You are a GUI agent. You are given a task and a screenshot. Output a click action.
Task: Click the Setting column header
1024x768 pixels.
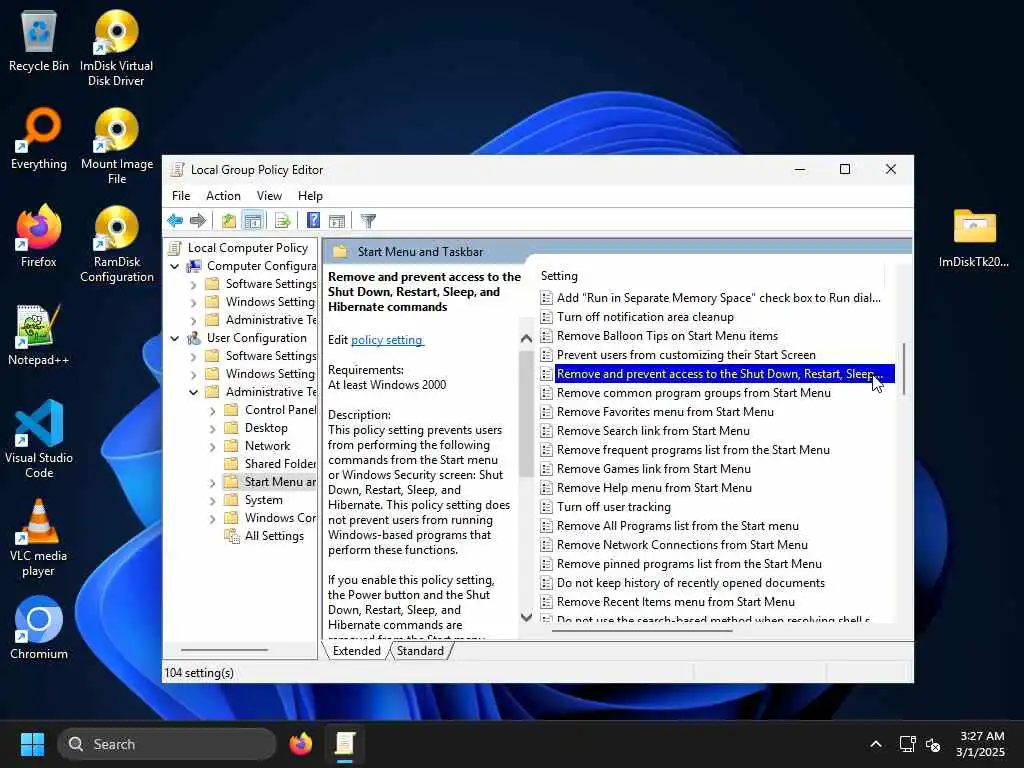point(712,276)
